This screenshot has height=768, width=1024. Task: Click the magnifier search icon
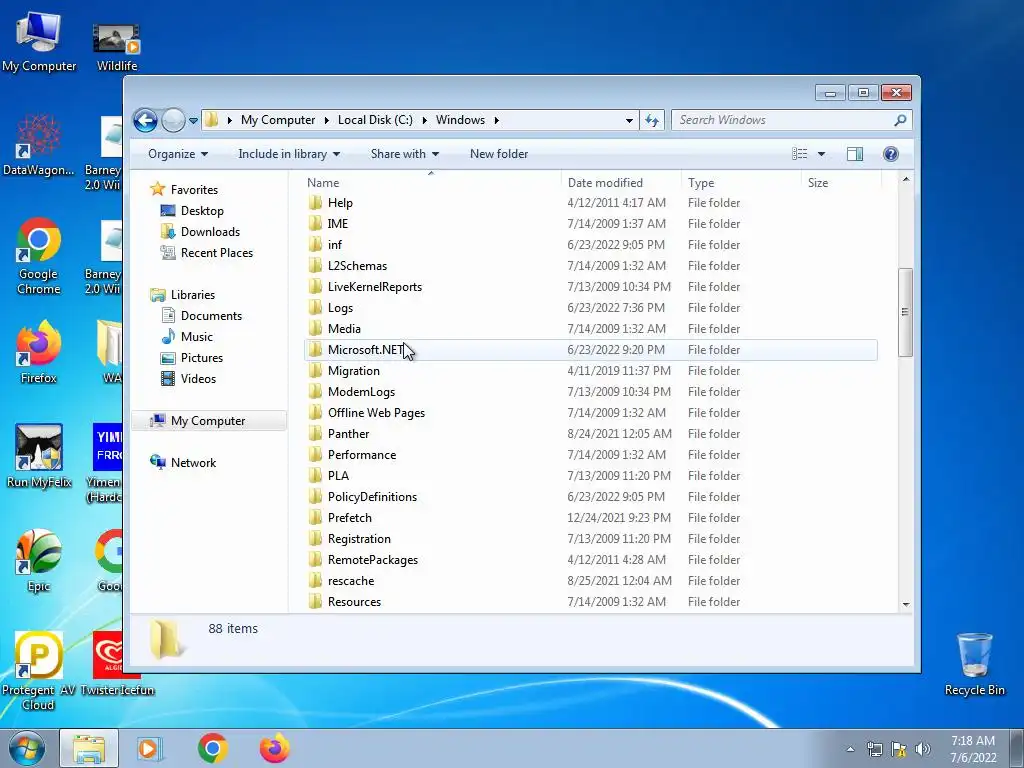coord(900,120)
